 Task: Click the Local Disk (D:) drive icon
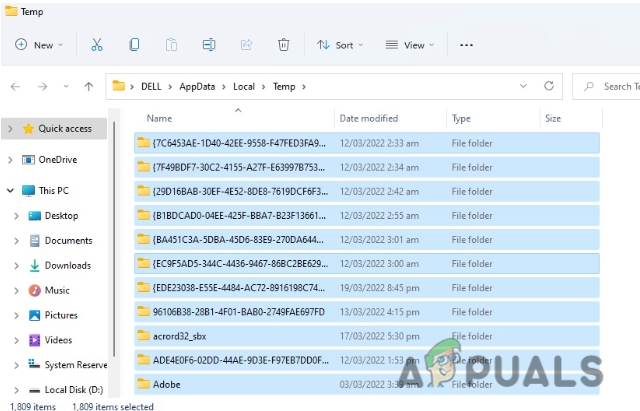click(34, 391)
